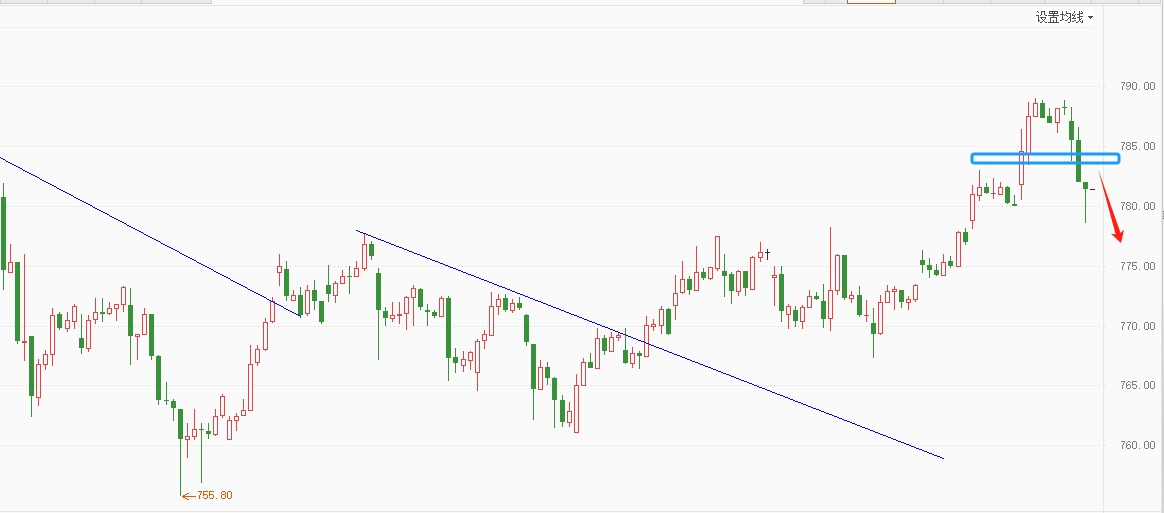Click the 765.00 price axis label
The image size is (1164, 513).
[1136, 386]
